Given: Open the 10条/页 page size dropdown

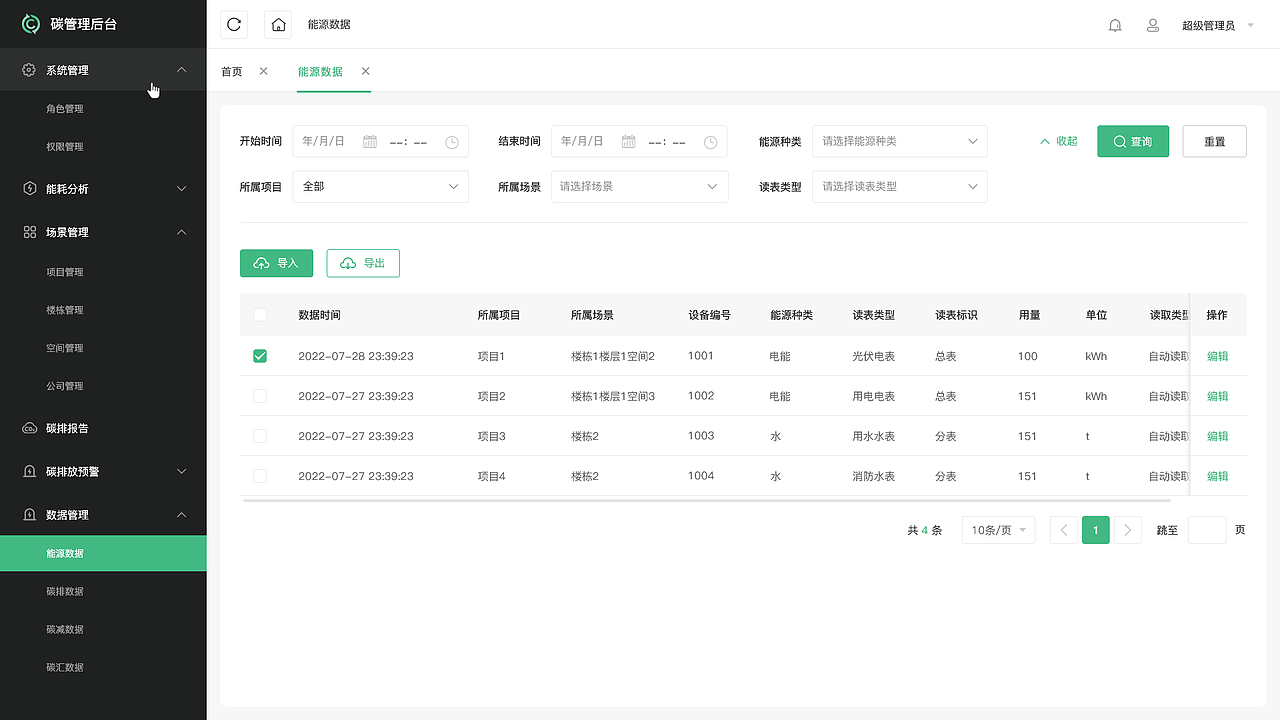Looking at the screenshot, I should pos(999,530).
